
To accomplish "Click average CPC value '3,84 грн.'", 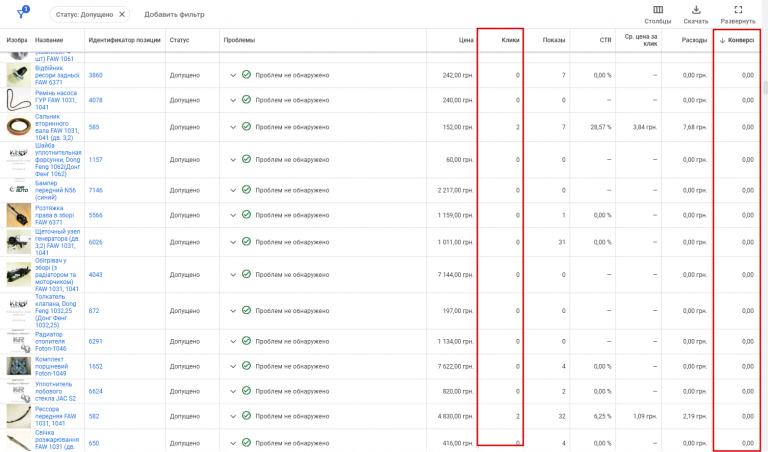I will click(x=645, y=127).
